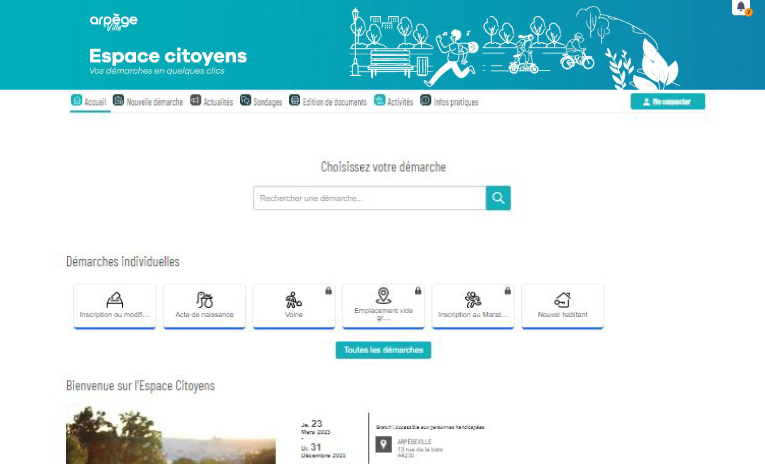This screenshot has height=464, width=765.
Task: Open the notifications bell icon
Action: 741,7
